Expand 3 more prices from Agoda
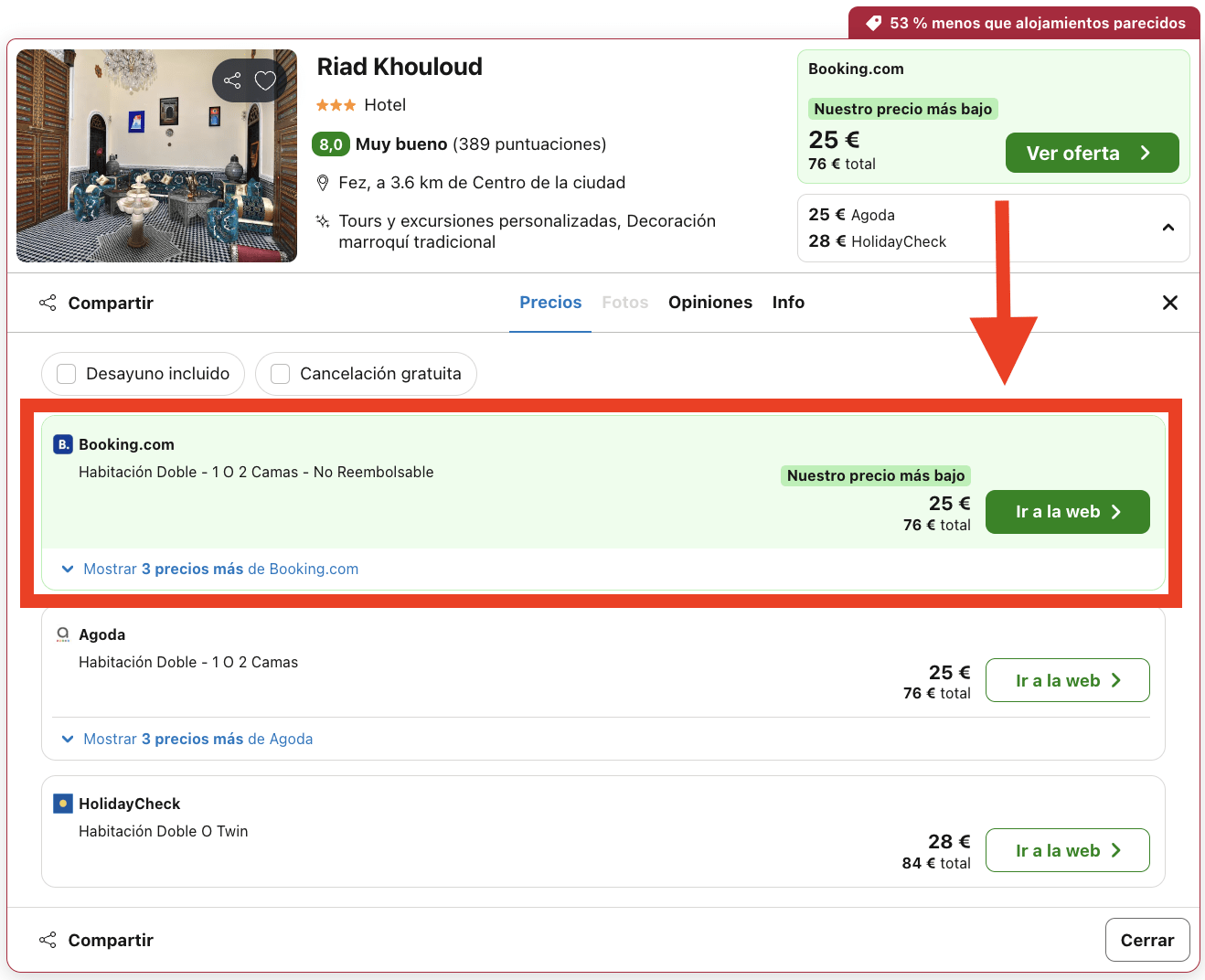The image size is (1205, 980). 197,739
